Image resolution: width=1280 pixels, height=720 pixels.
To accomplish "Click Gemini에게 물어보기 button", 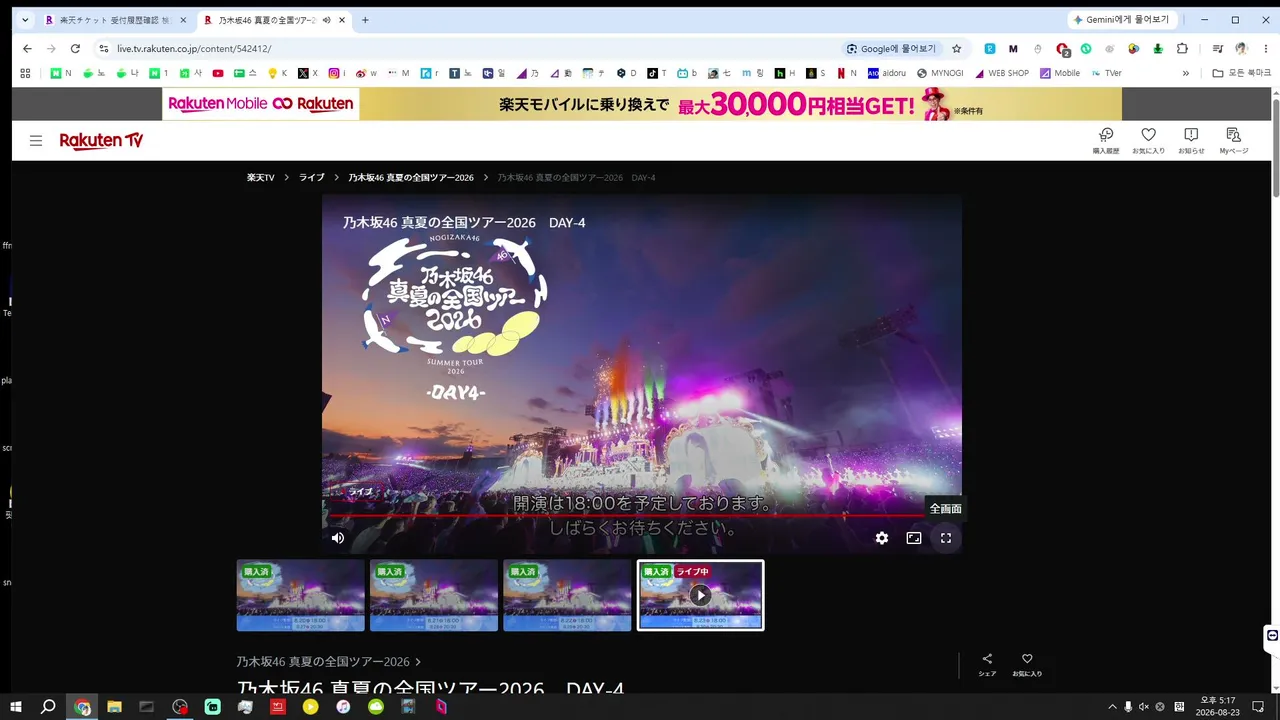I will click(1121, 20).
